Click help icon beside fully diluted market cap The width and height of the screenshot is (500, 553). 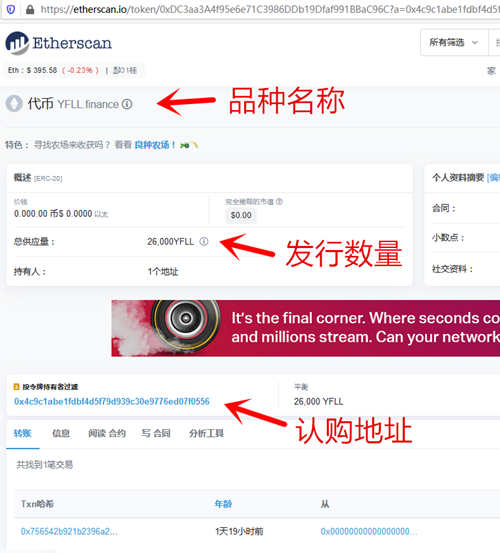click(279, 201)
